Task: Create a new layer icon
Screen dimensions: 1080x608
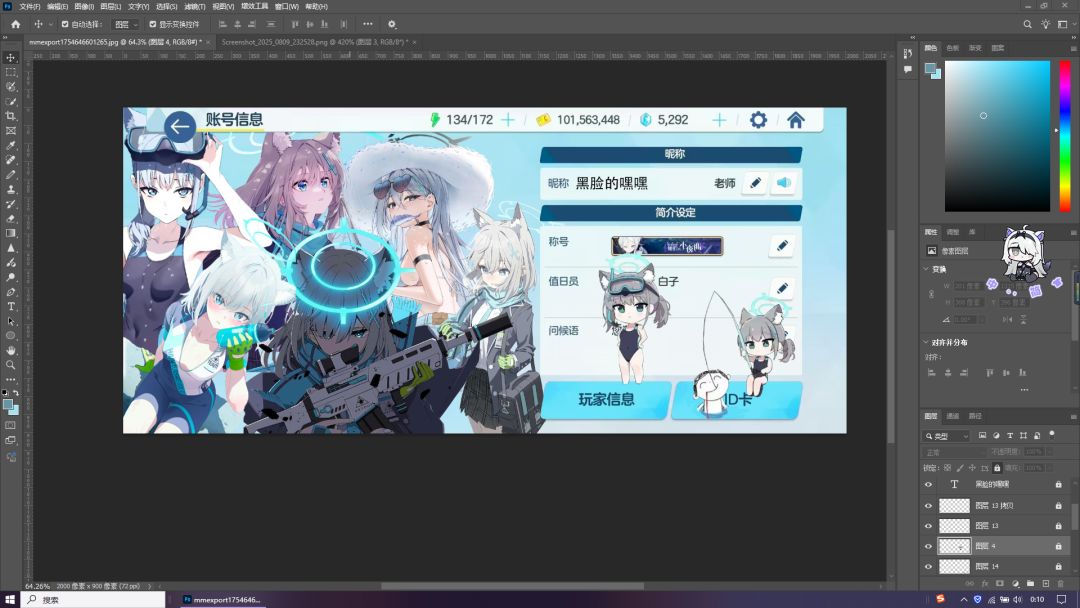Action: (1046, 583)
